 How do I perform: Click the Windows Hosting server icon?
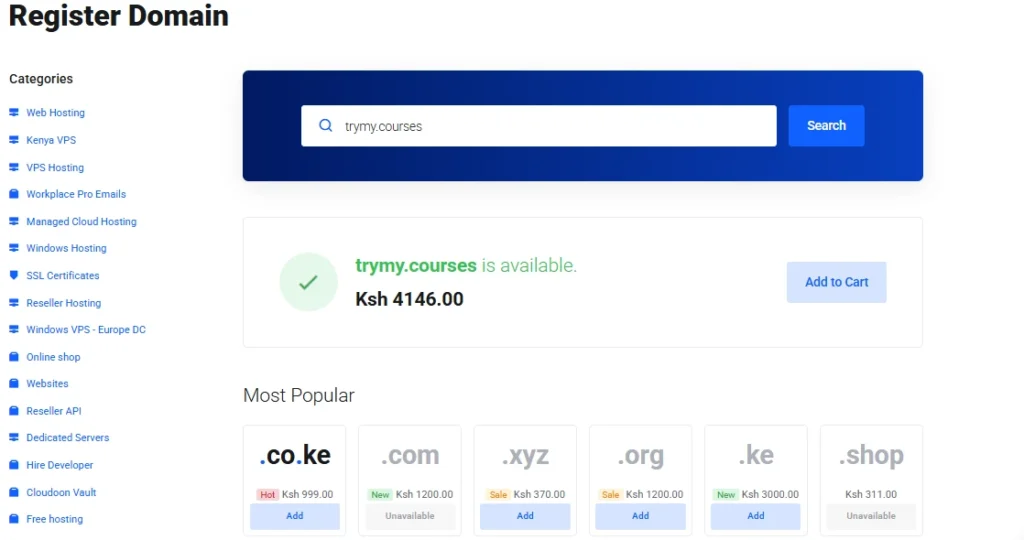tap(14, 248)
